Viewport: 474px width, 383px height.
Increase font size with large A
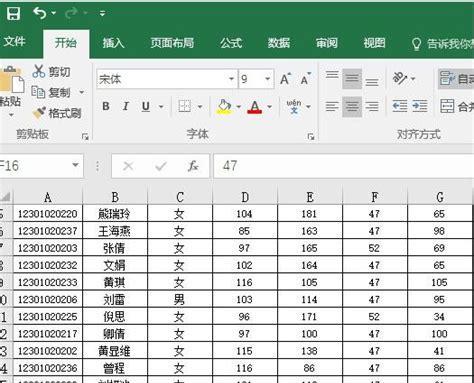[x=285, y=79]
